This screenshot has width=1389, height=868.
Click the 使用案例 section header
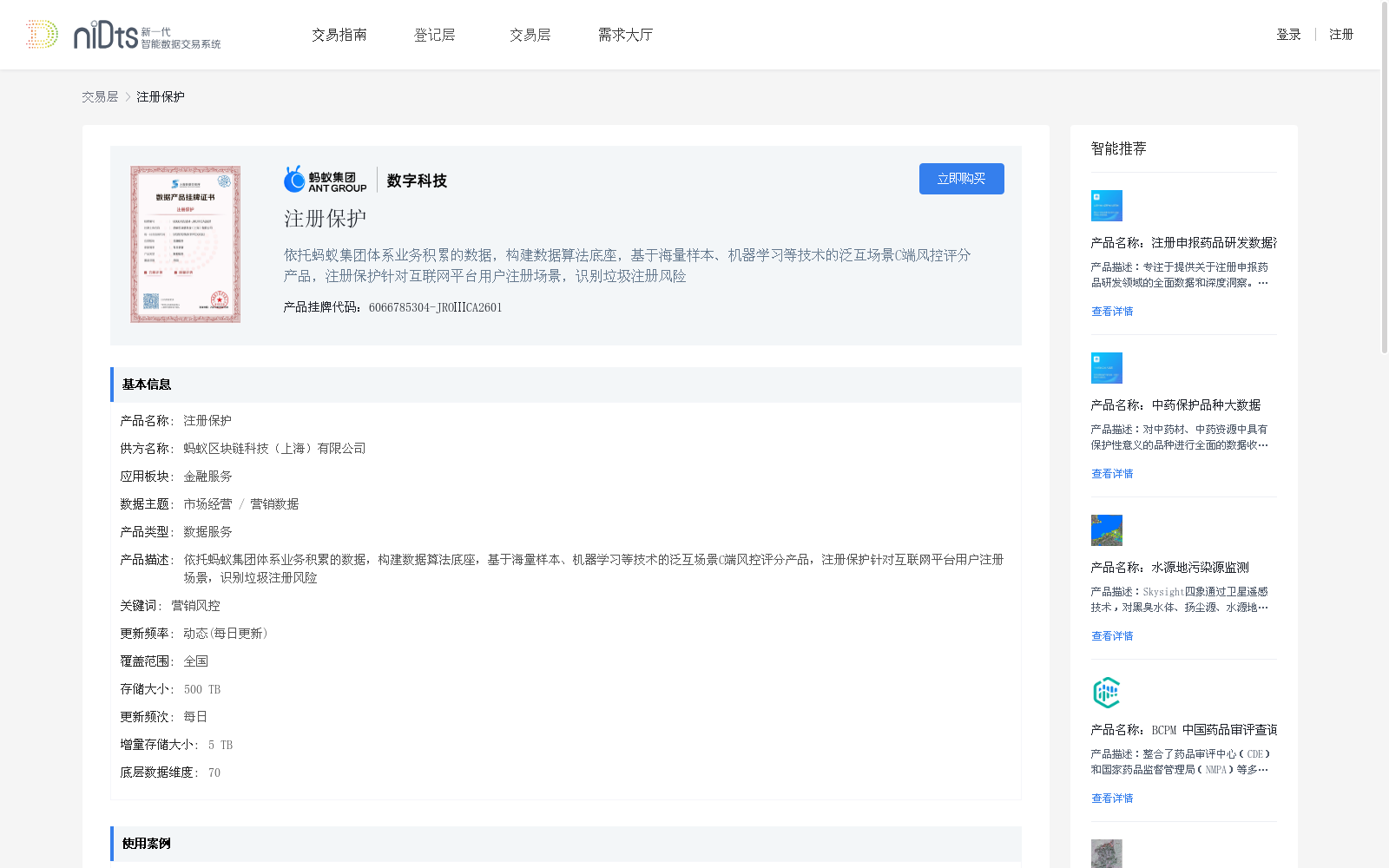(x=566, y=844)
